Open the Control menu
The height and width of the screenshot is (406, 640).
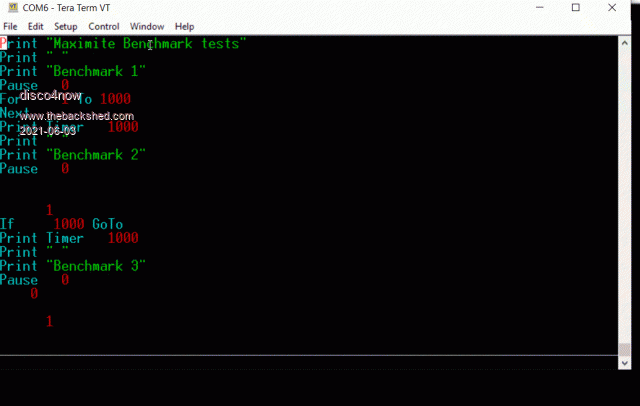click(x=104, y=27)
